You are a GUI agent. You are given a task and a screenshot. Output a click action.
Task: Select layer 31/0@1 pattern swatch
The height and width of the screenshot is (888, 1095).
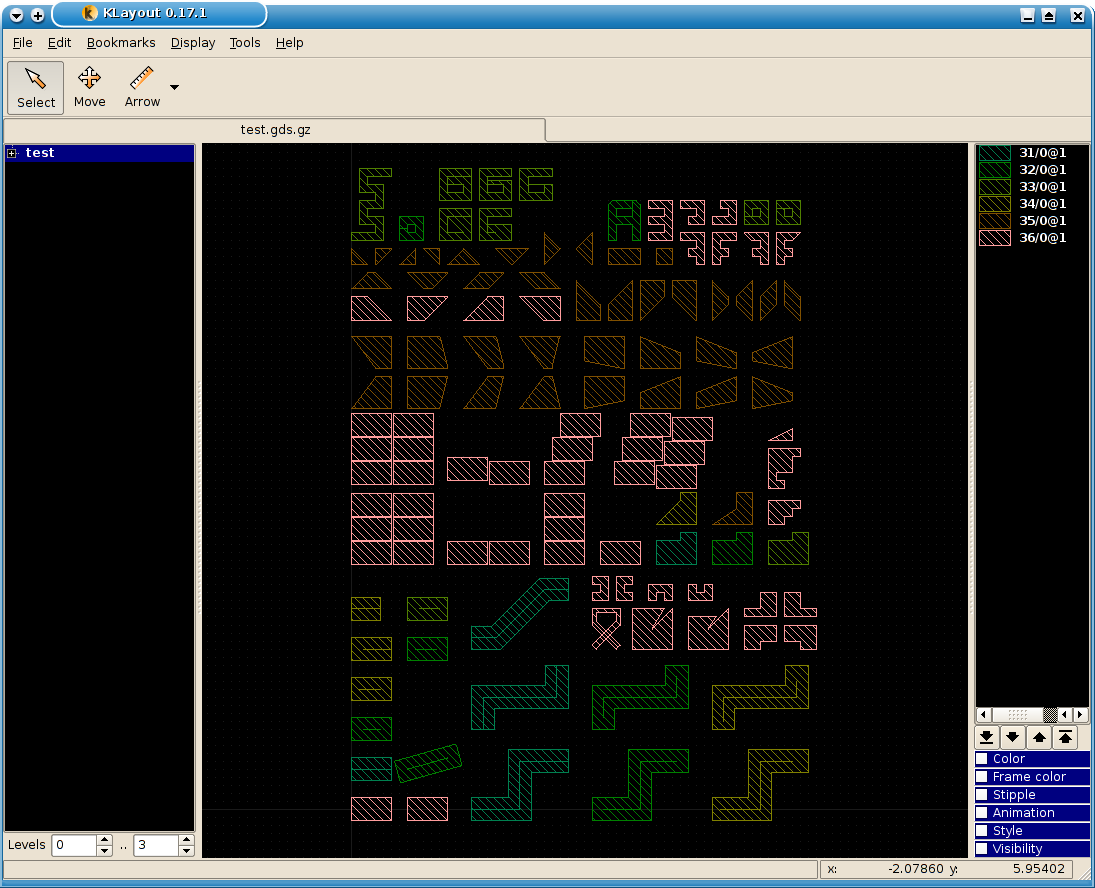tap(994, 153)
